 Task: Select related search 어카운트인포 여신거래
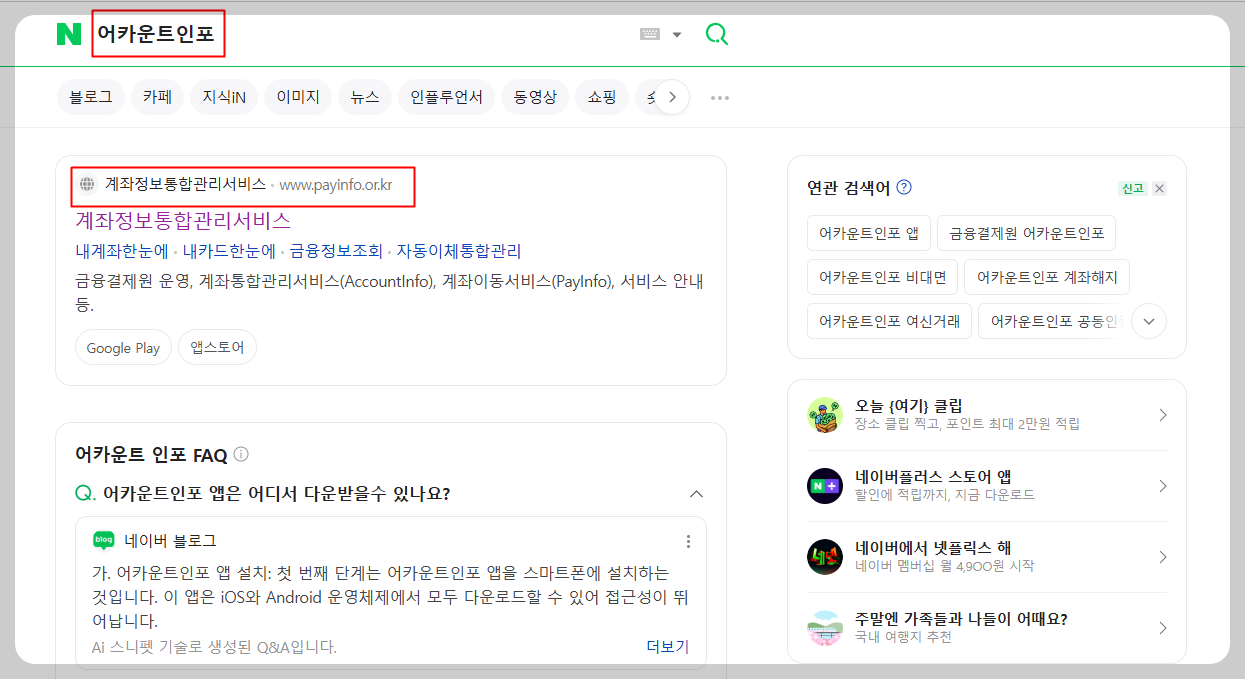(889, 321)
